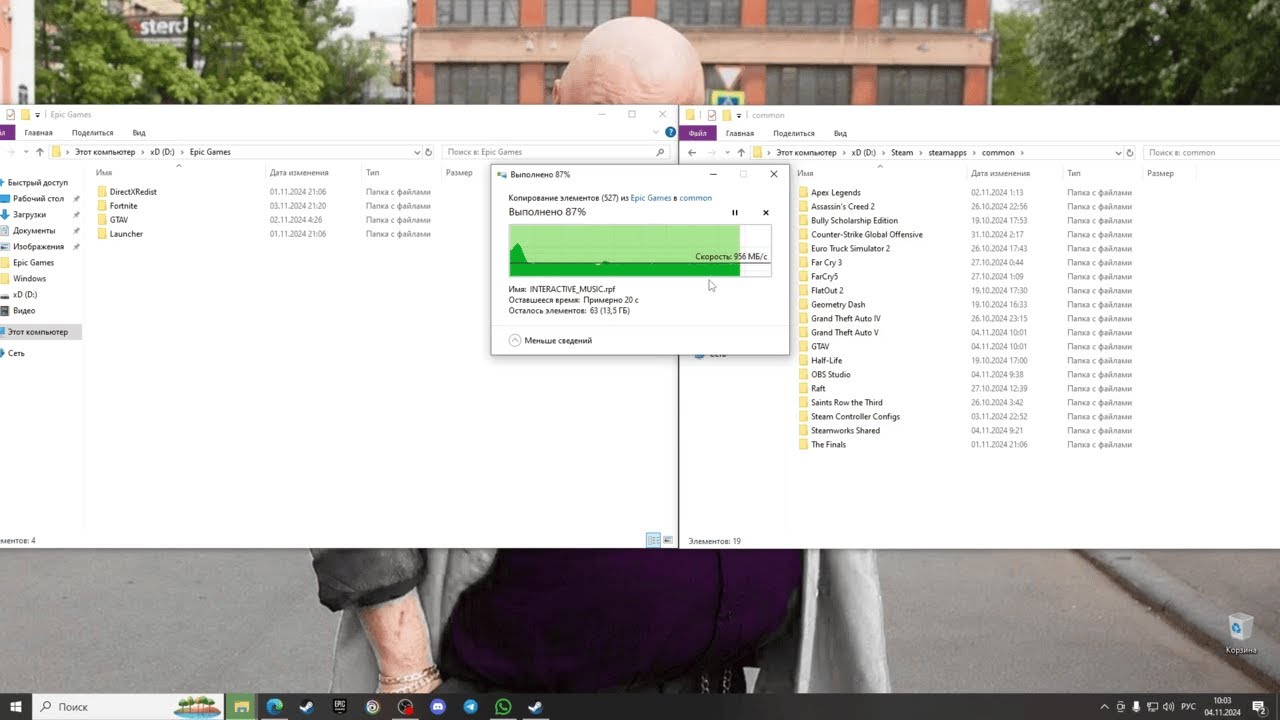Open 'Поделиться' tab in Epic Games window
Screen dimensions: 1280x720
[93, 133]
